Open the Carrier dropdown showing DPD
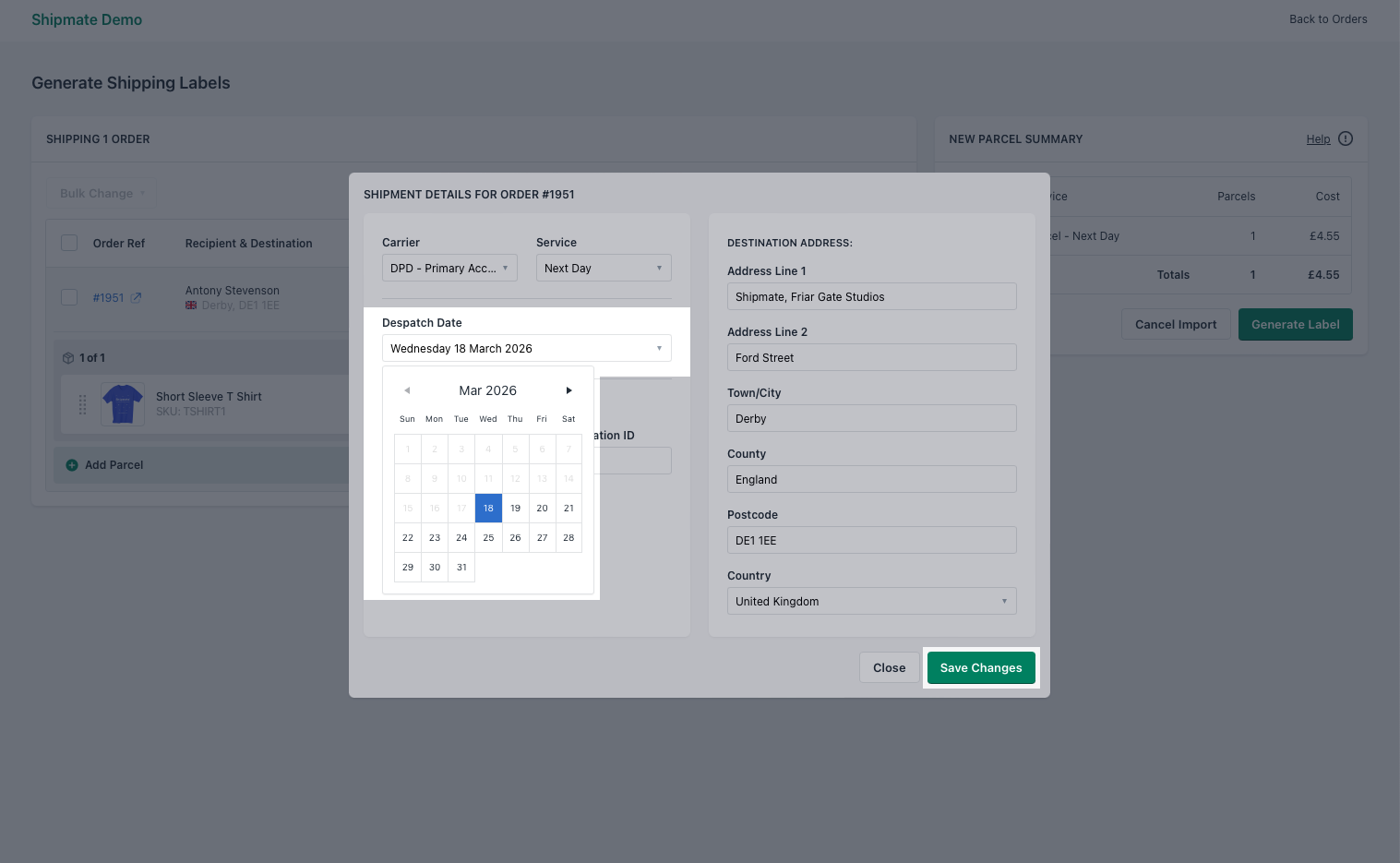 click(449, 268)
